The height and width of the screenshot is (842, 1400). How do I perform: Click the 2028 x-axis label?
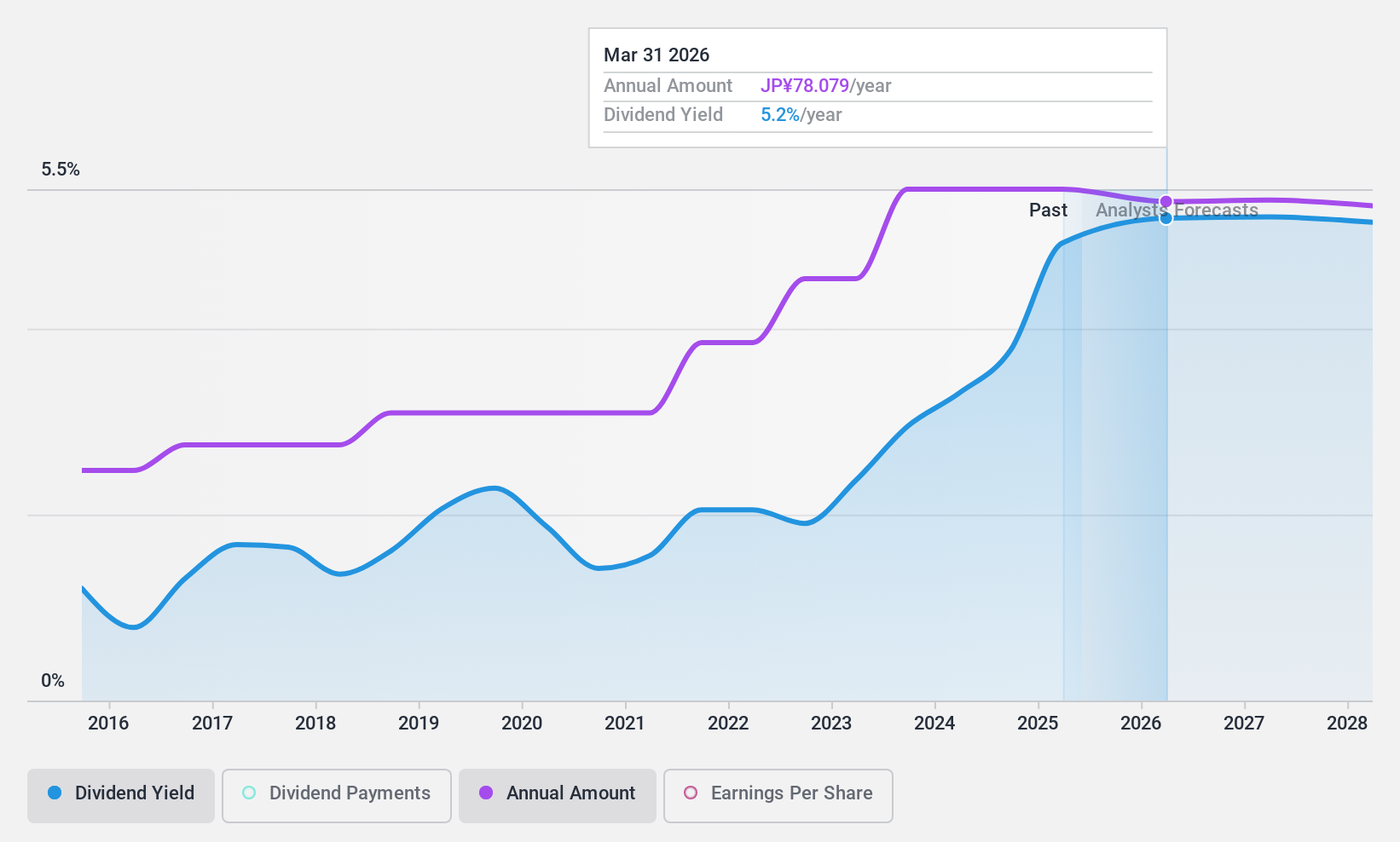point(1347,724)
